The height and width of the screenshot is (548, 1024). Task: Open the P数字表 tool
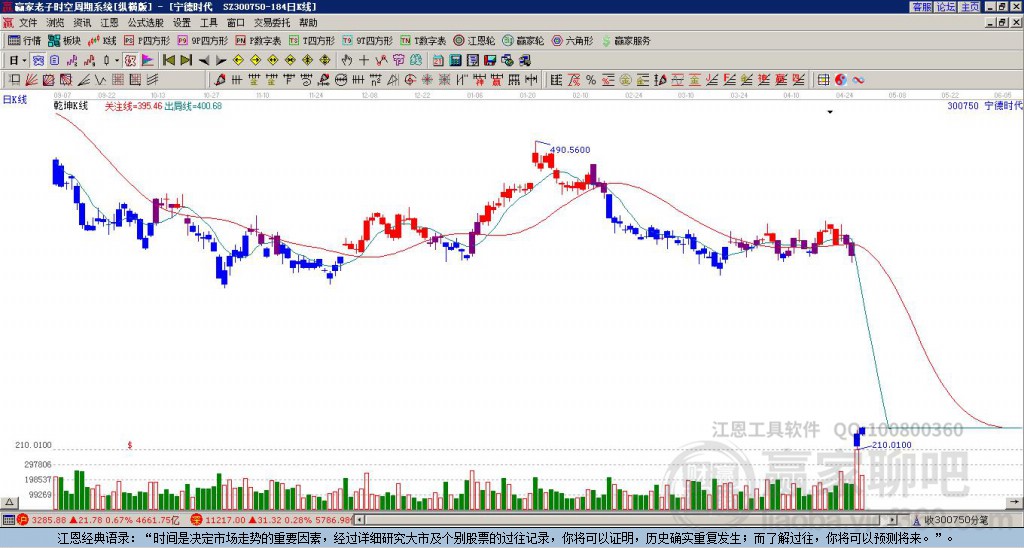click(259, 40)
